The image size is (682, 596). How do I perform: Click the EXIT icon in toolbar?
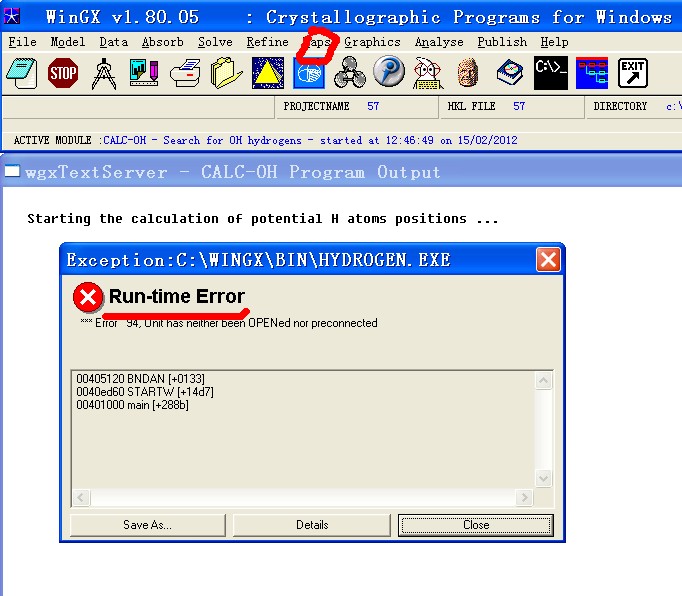tap(633, 73)
